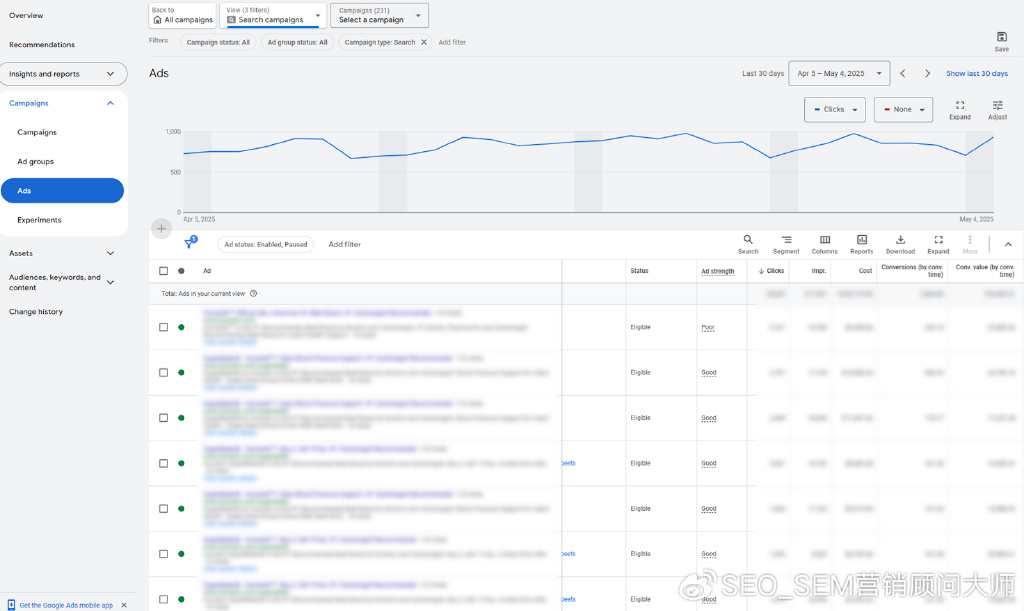Click Show last 30 days link

tap(977, 74)
